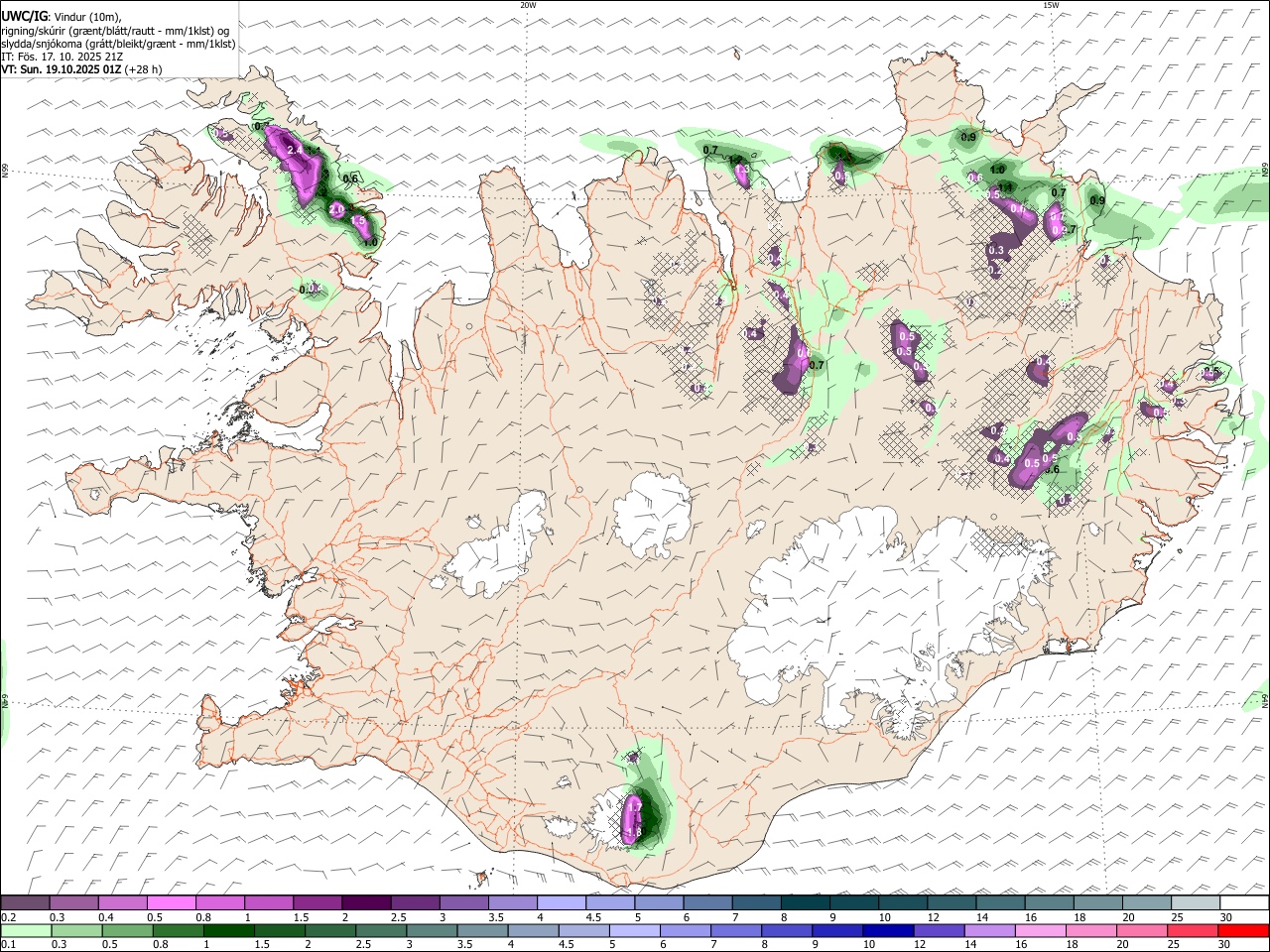The width and height of the screenshot is (1270, 952).
Task: Click the 'slydda/snjókoma' legend description line
Action: (118, 44)
